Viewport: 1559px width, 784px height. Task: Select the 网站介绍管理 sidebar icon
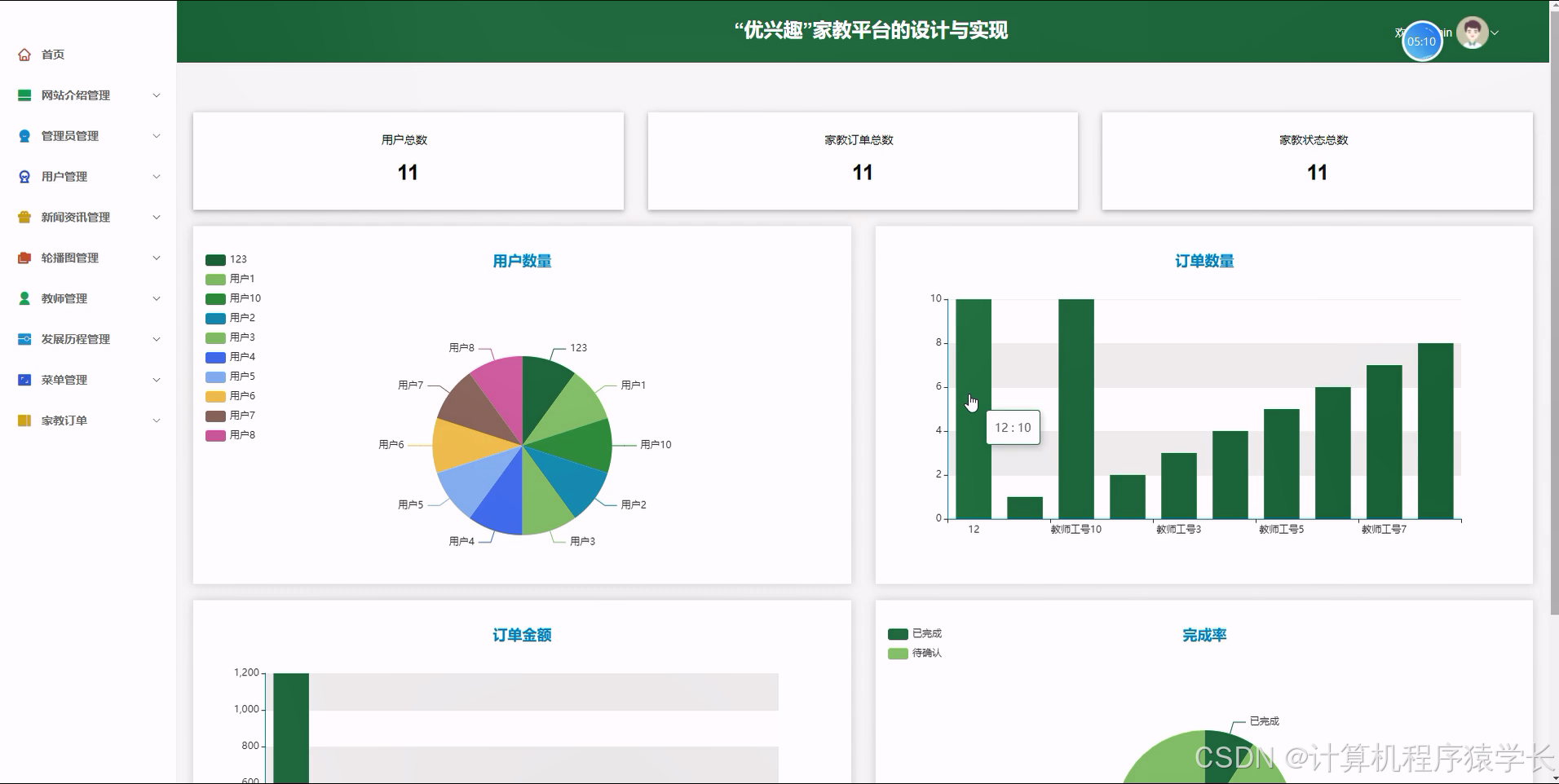click(23, 95)
